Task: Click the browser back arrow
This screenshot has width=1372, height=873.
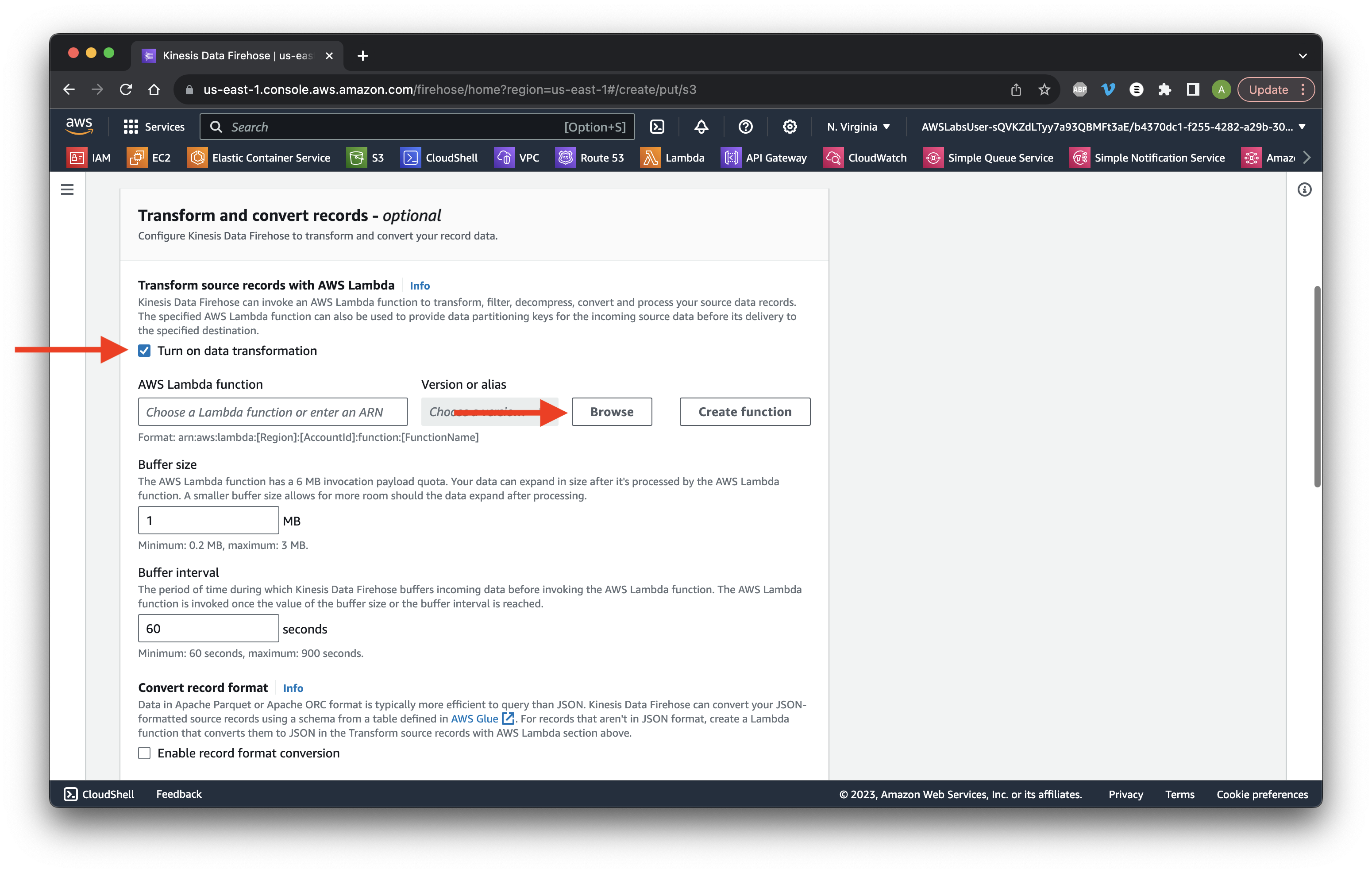Action: (69, 89)
